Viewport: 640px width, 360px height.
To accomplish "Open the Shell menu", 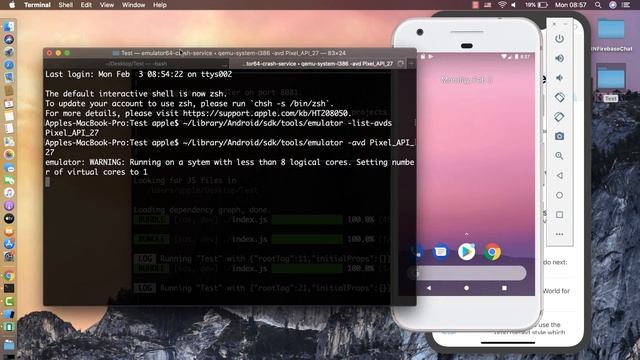I will (x=65, y=5).
